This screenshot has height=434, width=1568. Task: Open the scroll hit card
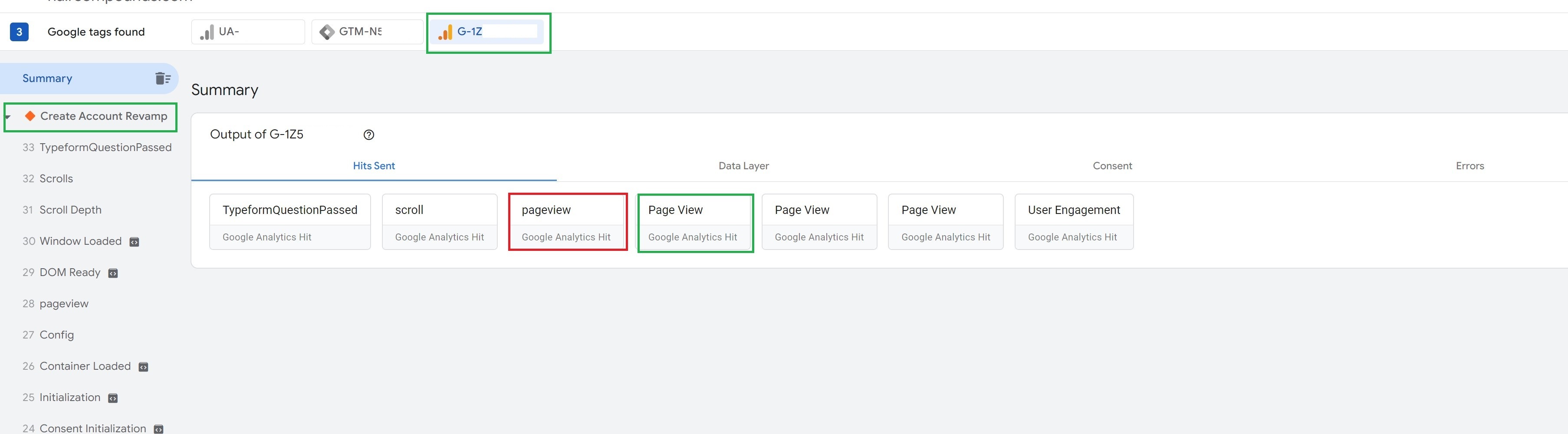click(440, 222)
